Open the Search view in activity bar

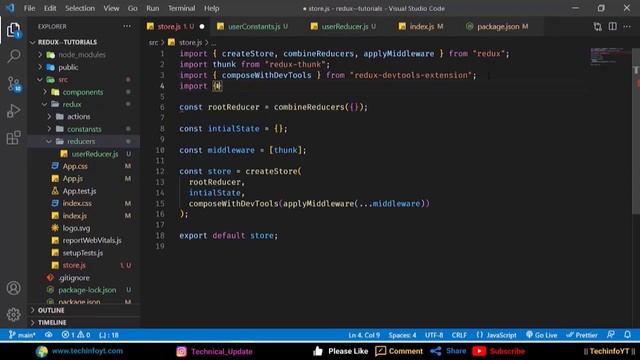coord(13,56)
